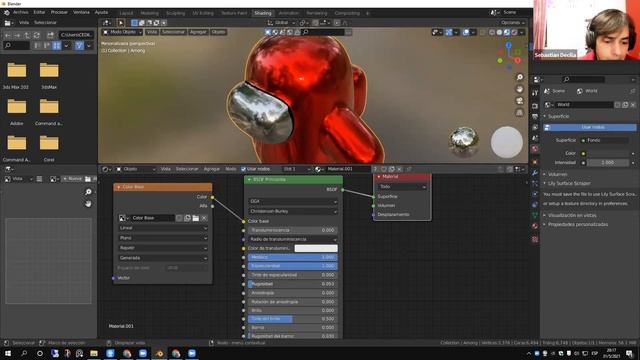Click the Opciones button in viewport
The width and height of the screenshot is (640, 360).
coord(513,23)
